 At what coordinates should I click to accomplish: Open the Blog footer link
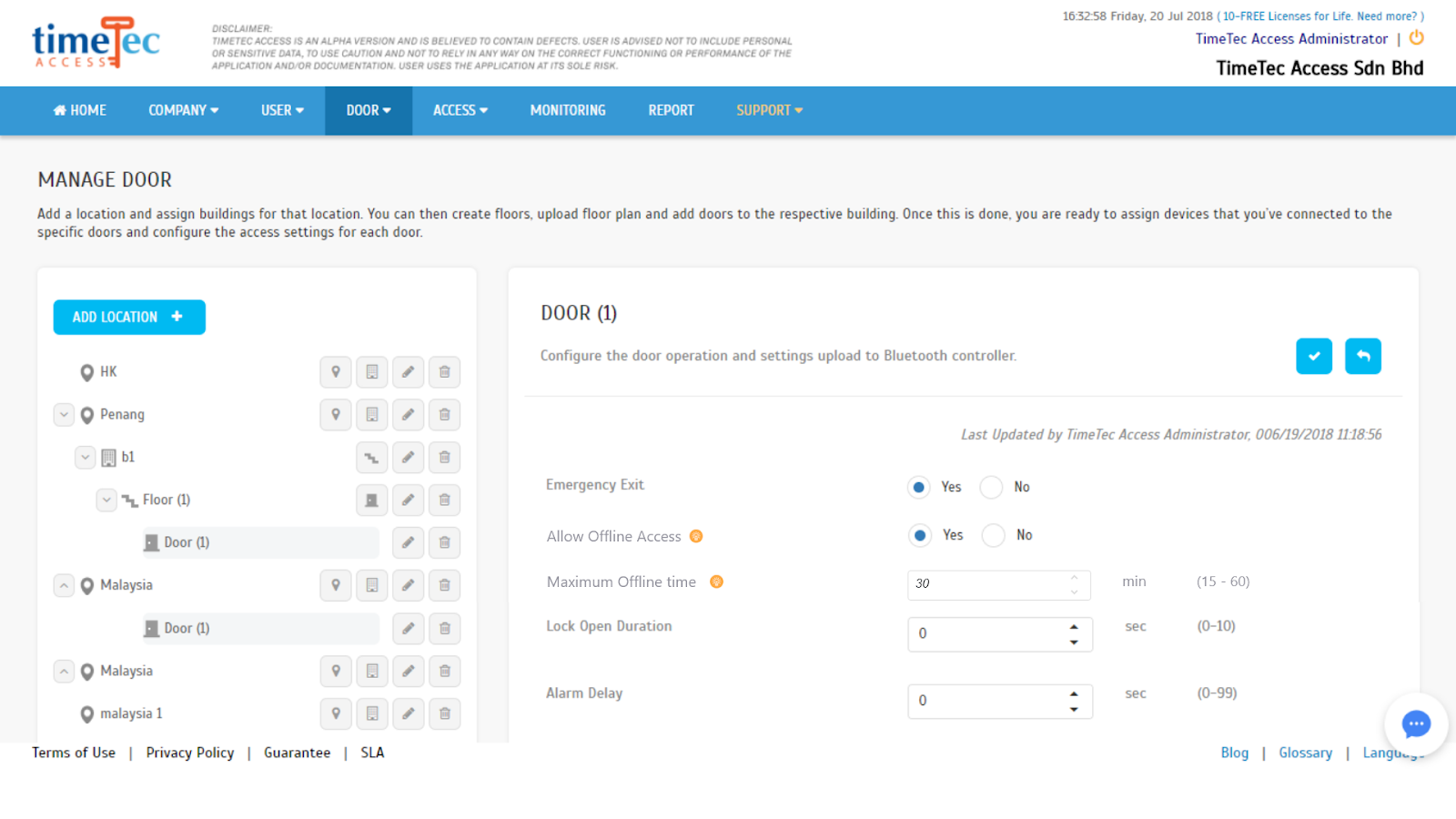pos(1235,753)
